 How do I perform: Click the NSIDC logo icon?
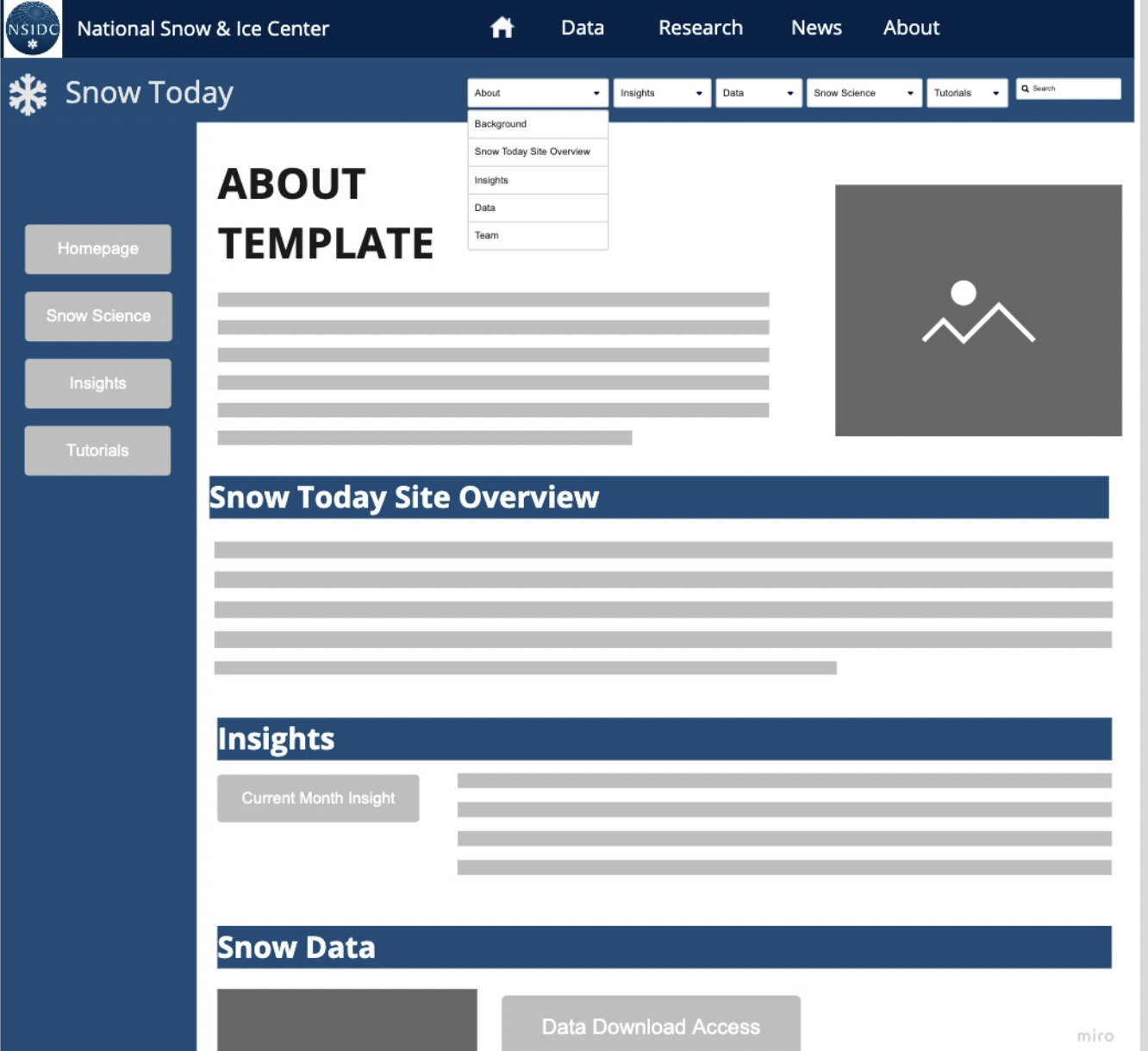point(33,28)
